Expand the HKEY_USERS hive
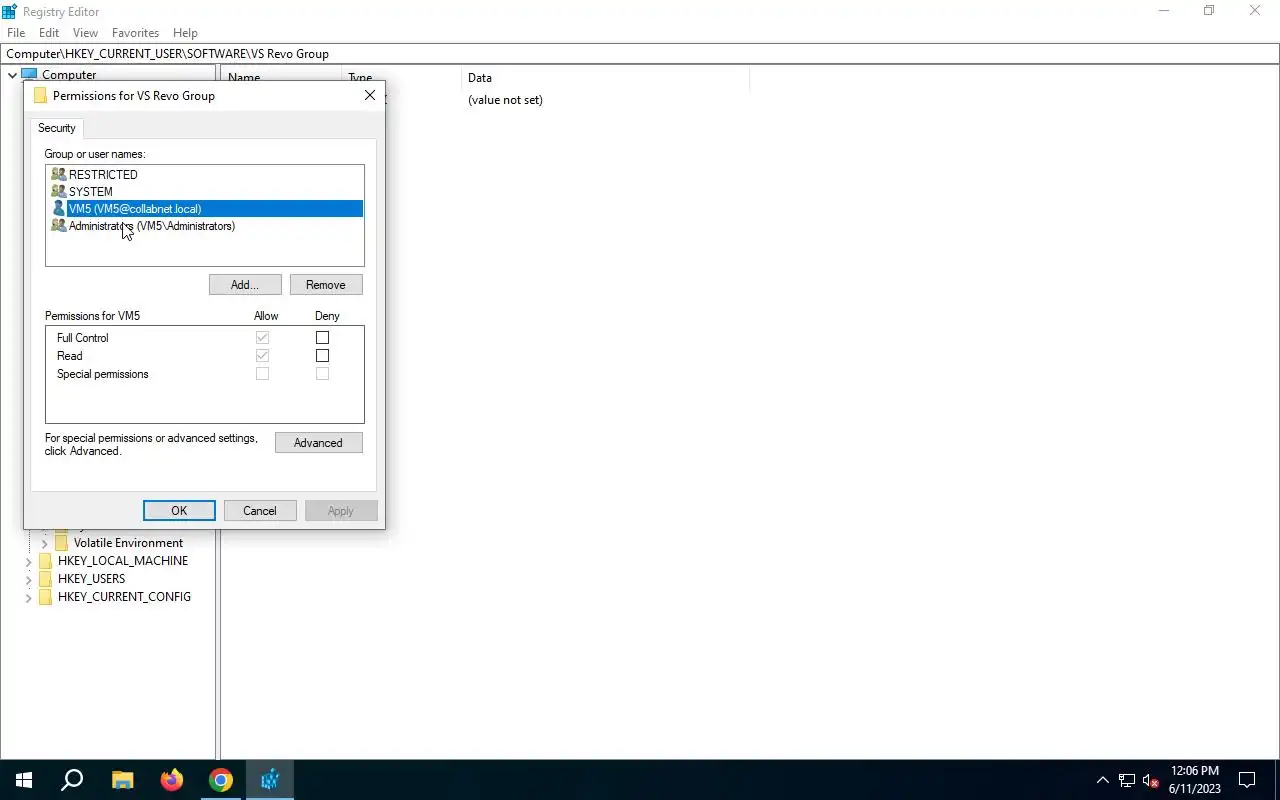 28,579
